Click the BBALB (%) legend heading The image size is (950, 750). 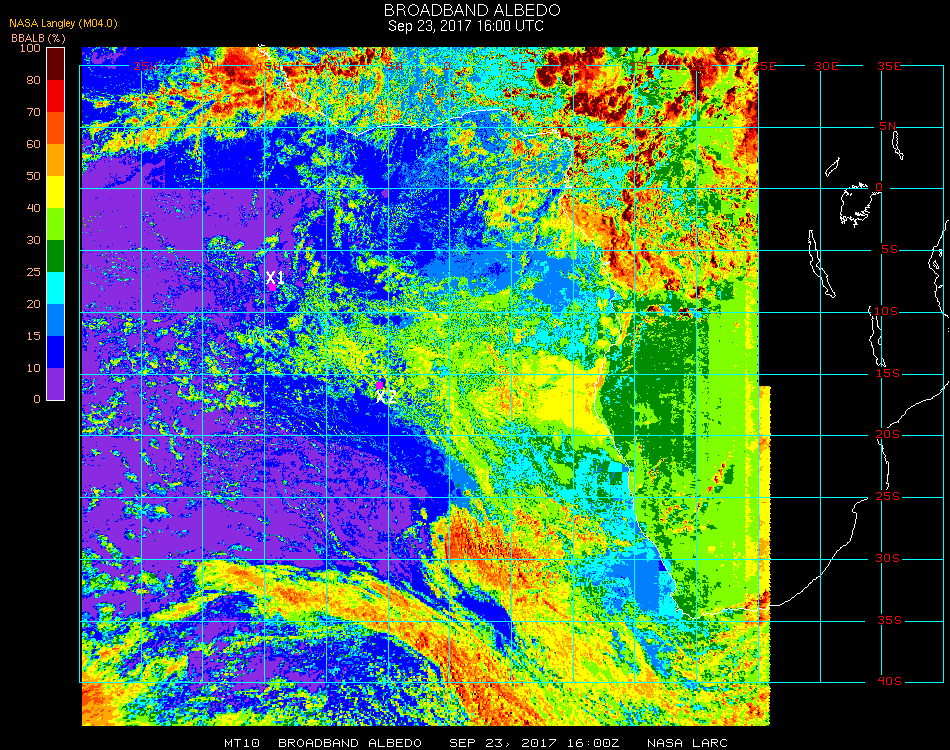[38, 38]
